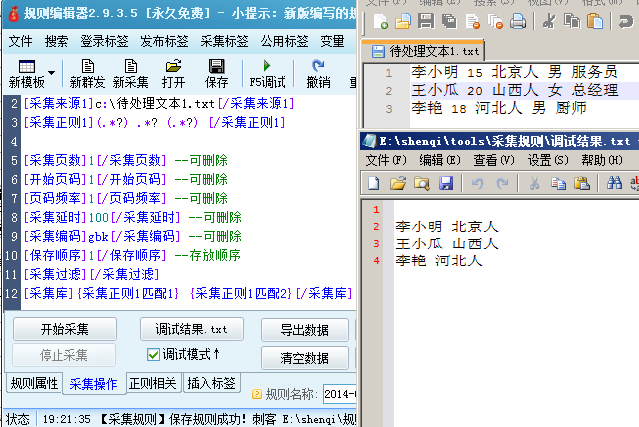Open the 登录标签 menu
The width and height of the screenshot is (639, 427).
point(104,41)
